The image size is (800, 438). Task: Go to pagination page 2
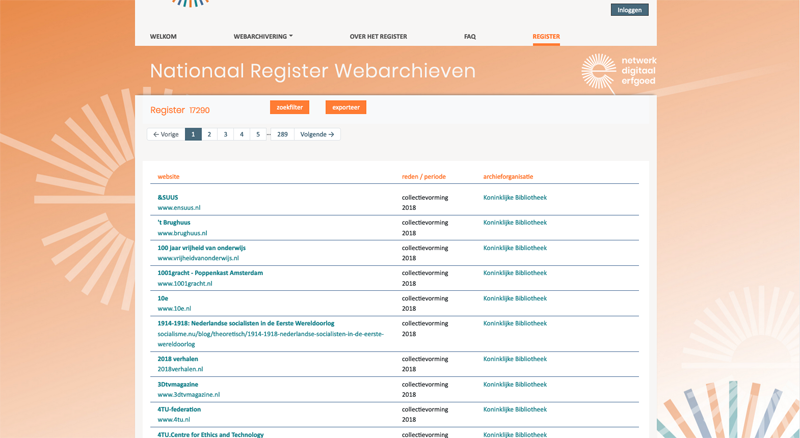(209, 134)
